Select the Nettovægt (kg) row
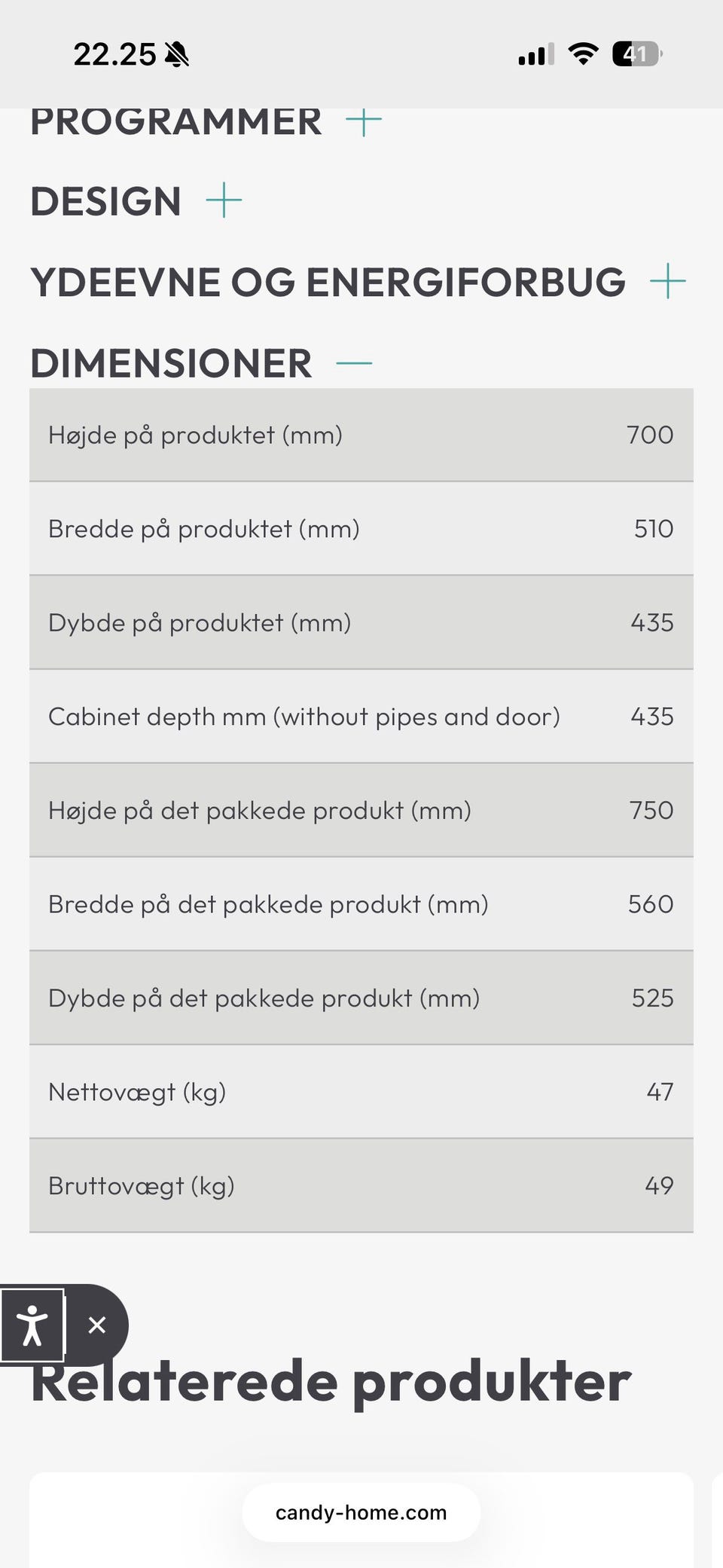This screenshot has height=1568, width=723. [x=361, y=1092]
